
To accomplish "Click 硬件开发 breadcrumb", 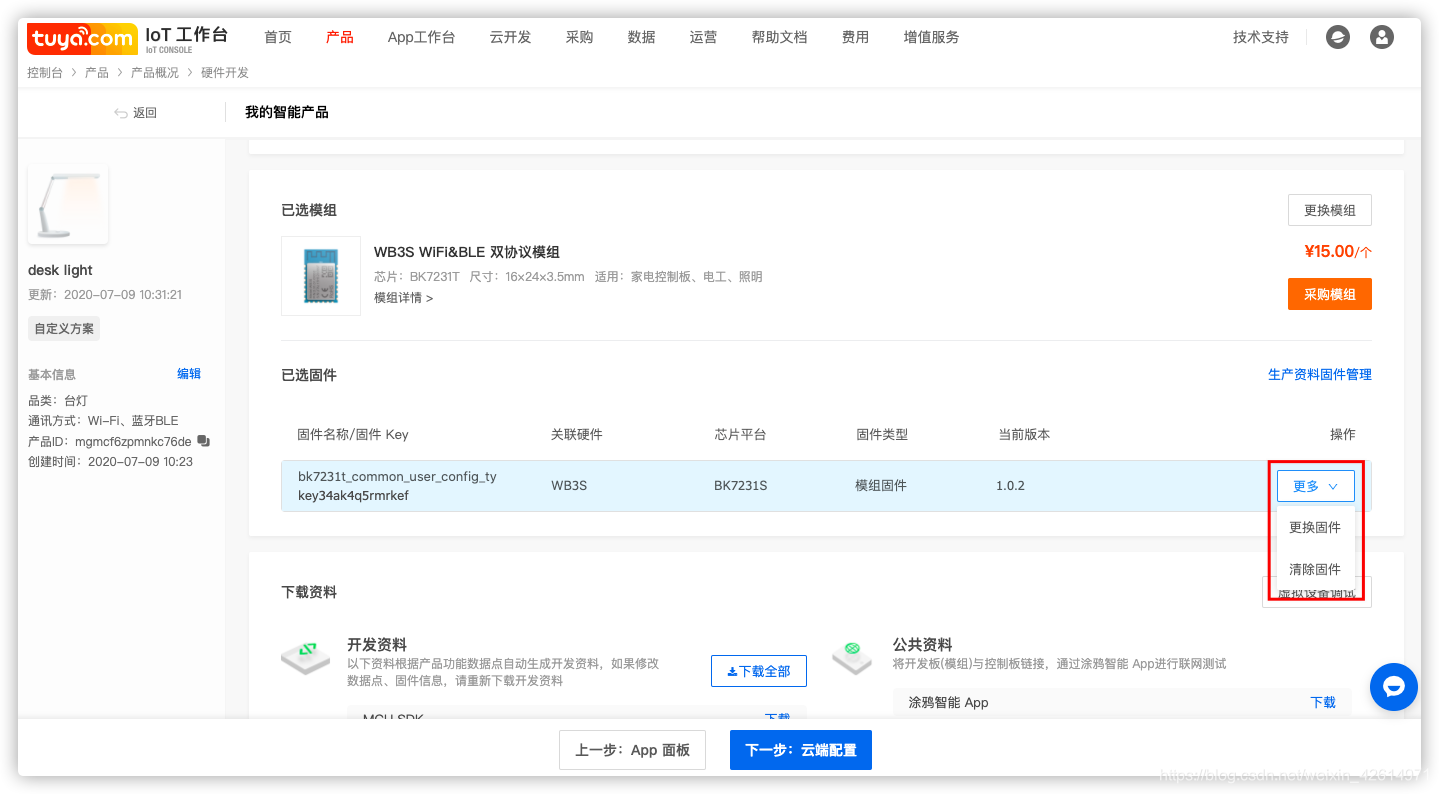I will (225, 73).
